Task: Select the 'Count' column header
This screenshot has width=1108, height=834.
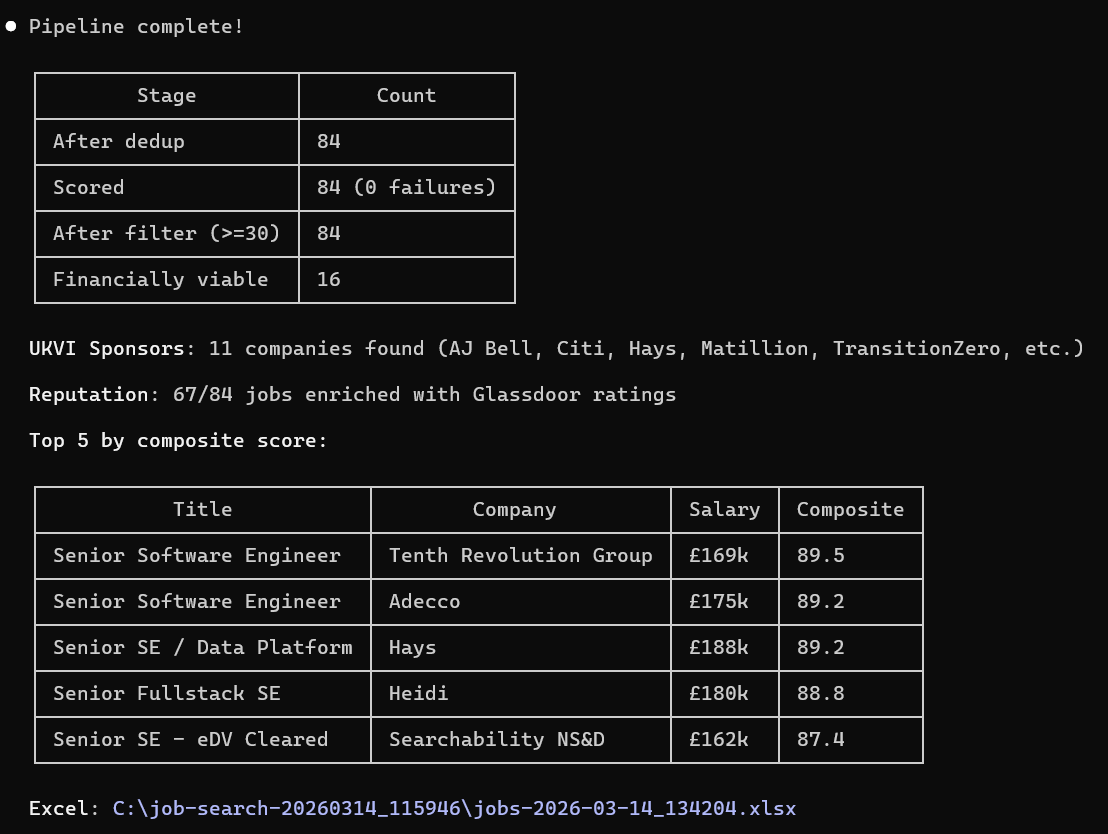Action: [x=406, y=95]
